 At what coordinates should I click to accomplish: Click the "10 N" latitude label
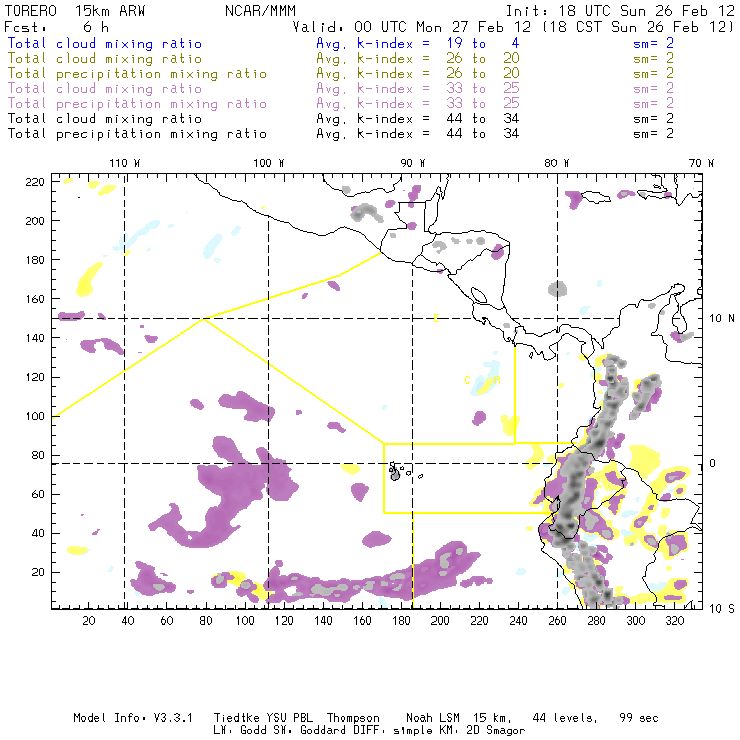click(722, 319)
